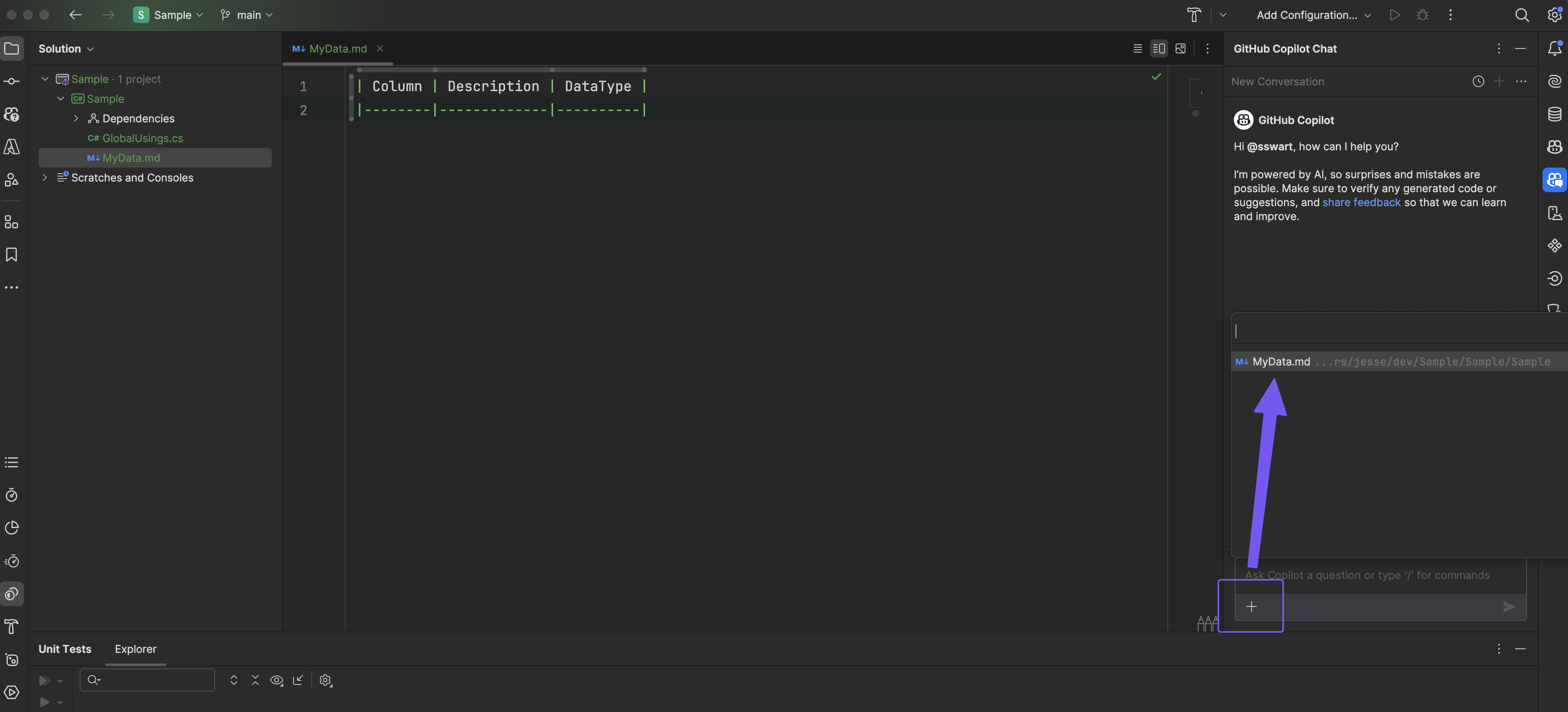The height and width of the screenshot is (712, 1568).
Task: Close the MyData.md tab
Action: (x=380, y=49)
